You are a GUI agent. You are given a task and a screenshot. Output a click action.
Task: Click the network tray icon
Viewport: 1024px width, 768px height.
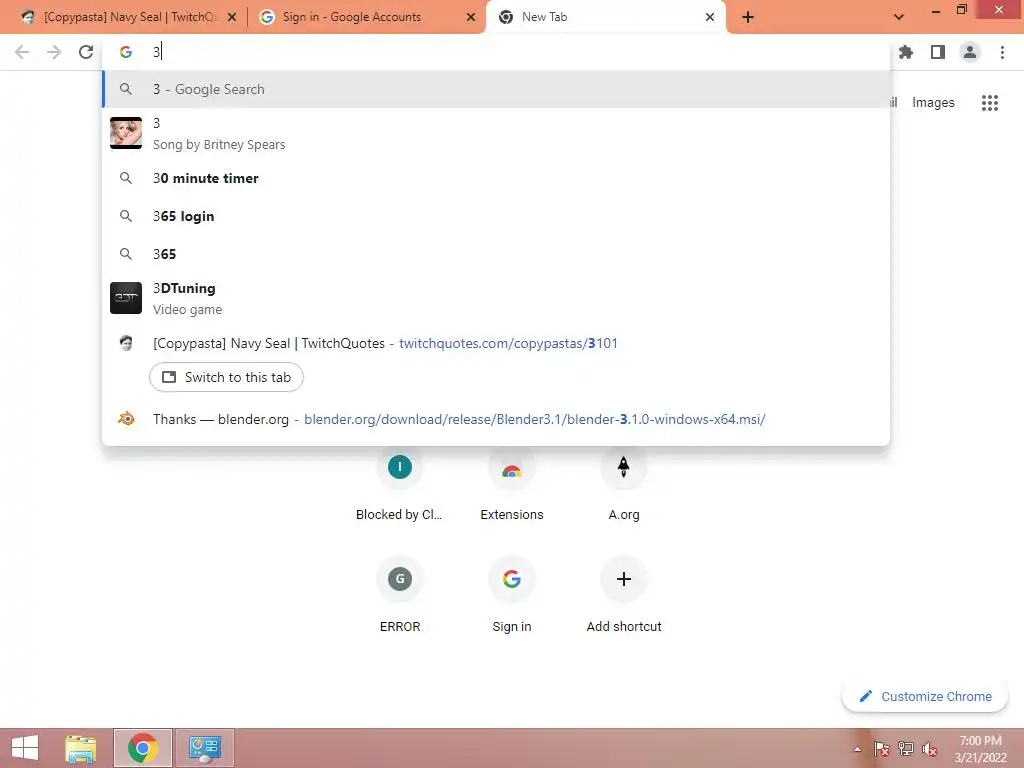[x=906, y=749]
